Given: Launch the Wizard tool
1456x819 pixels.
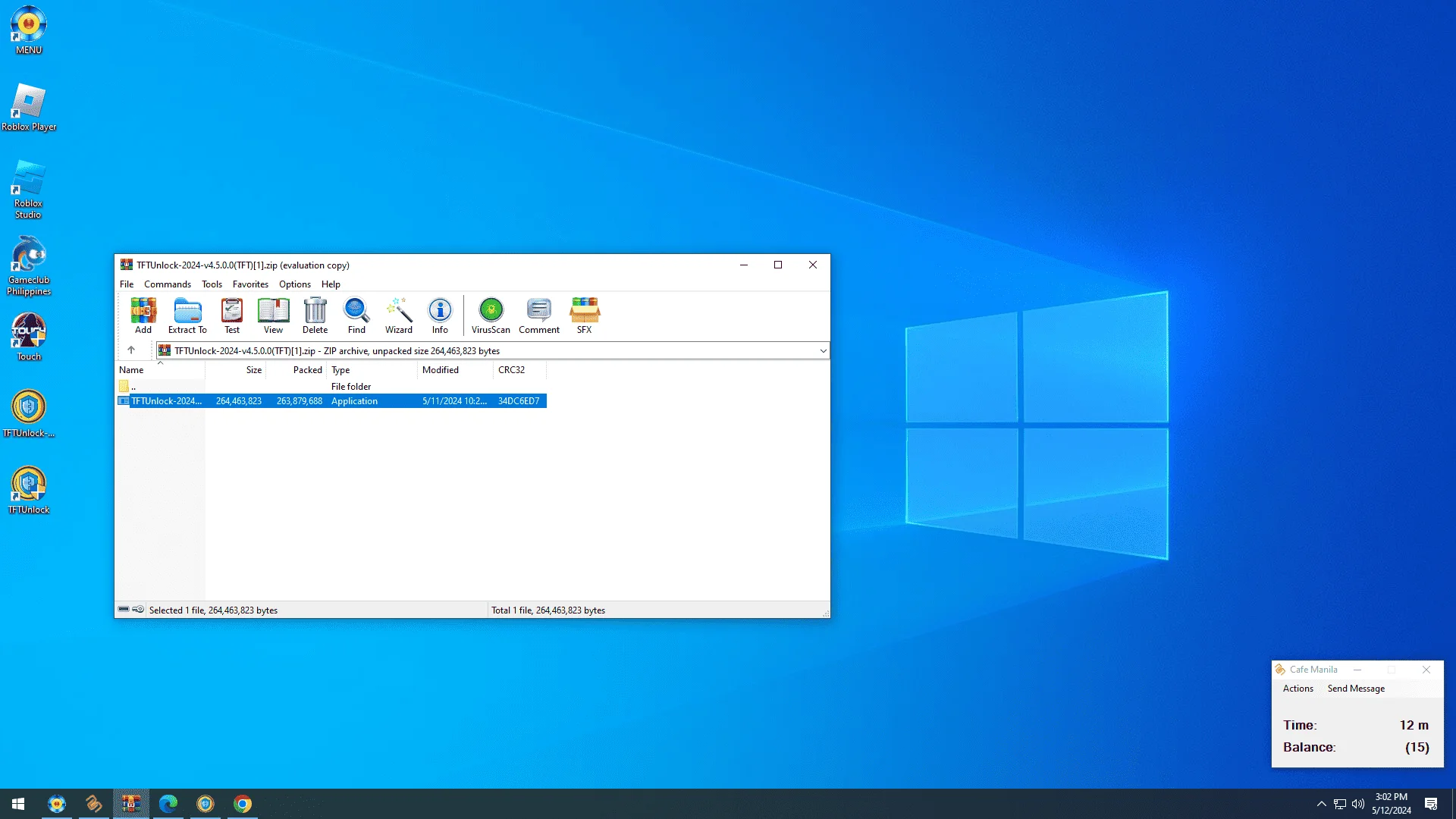Looking at the screenshot, I should [399, 315].
